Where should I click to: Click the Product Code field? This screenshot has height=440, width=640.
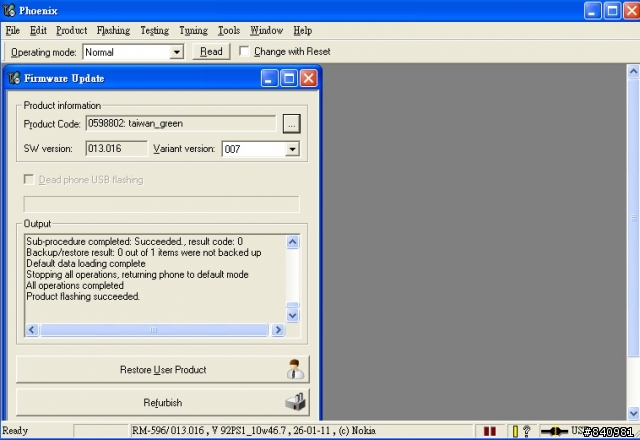coord(181,124)
